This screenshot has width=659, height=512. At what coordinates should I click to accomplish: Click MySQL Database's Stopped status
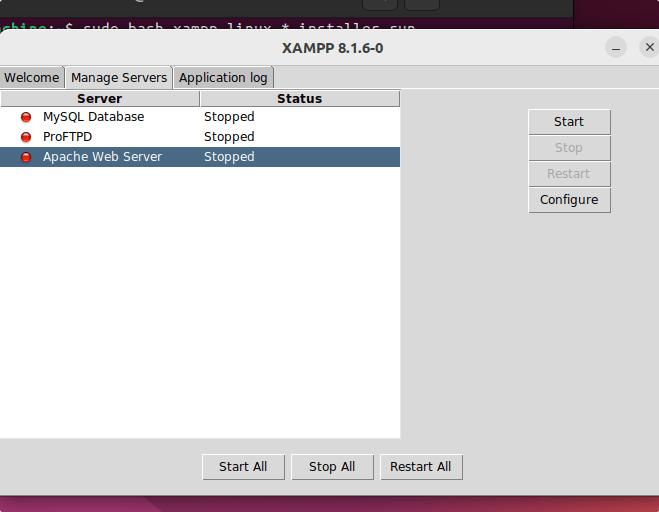(x=229, y=117)
